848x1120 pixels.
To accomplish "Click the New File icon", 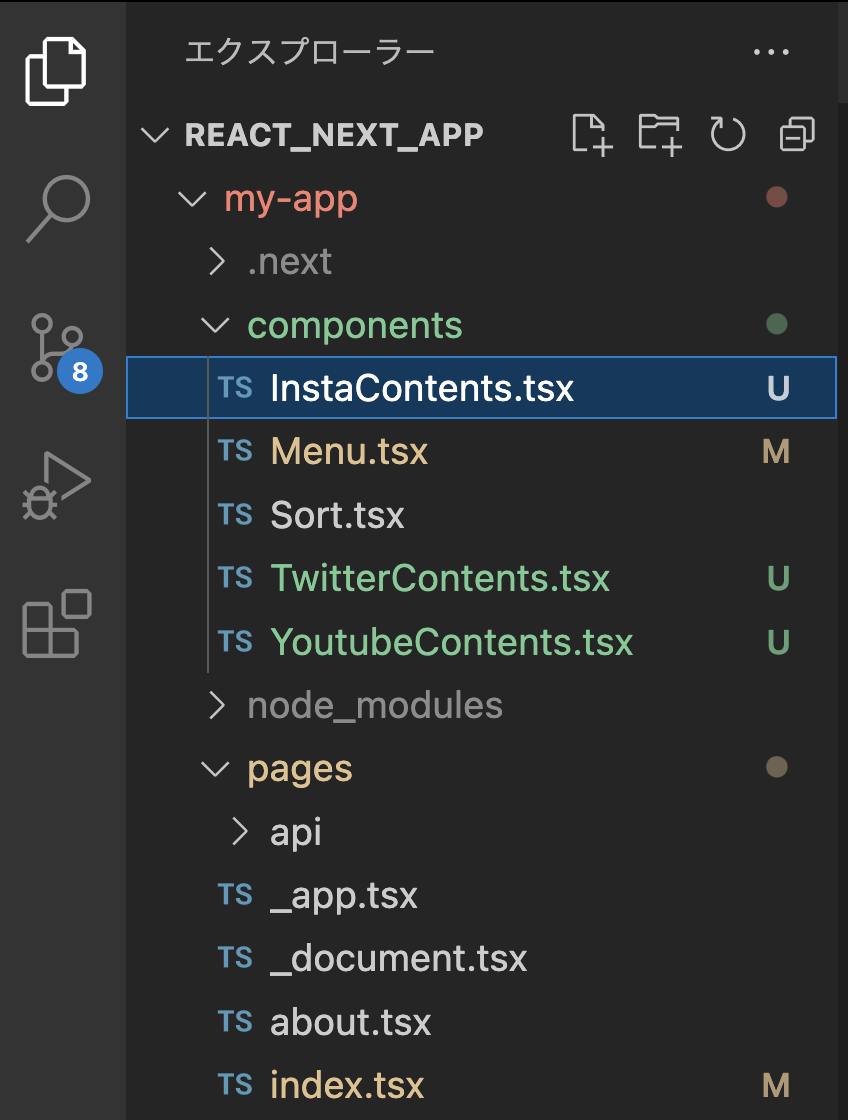I will coord(591,134).
